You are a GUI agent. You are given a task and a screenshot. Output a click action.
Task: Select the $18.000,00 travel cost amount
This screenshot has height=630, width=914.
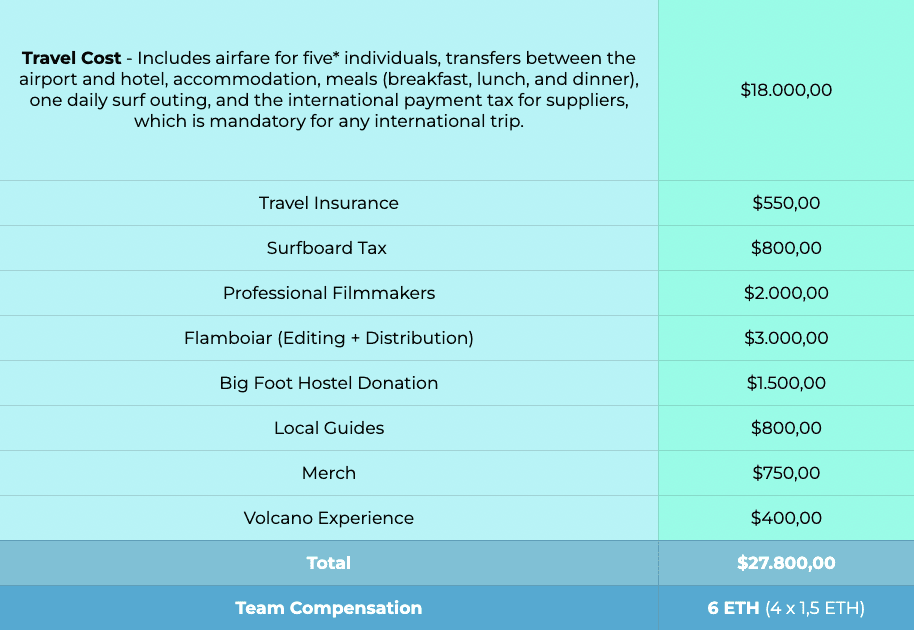point(786,90)
